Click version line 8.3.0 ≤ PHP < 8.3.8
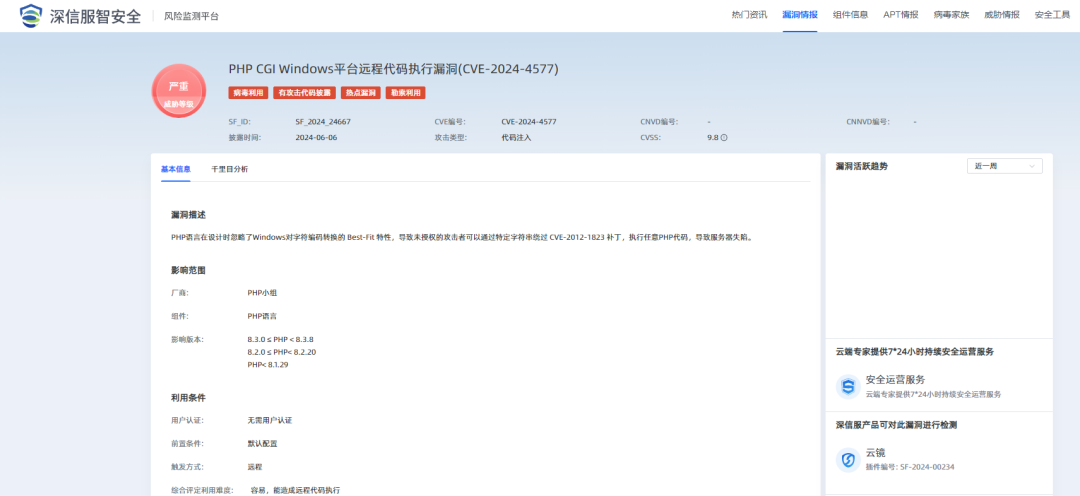The image size is (1080, 496). click(x=280, y=340)
